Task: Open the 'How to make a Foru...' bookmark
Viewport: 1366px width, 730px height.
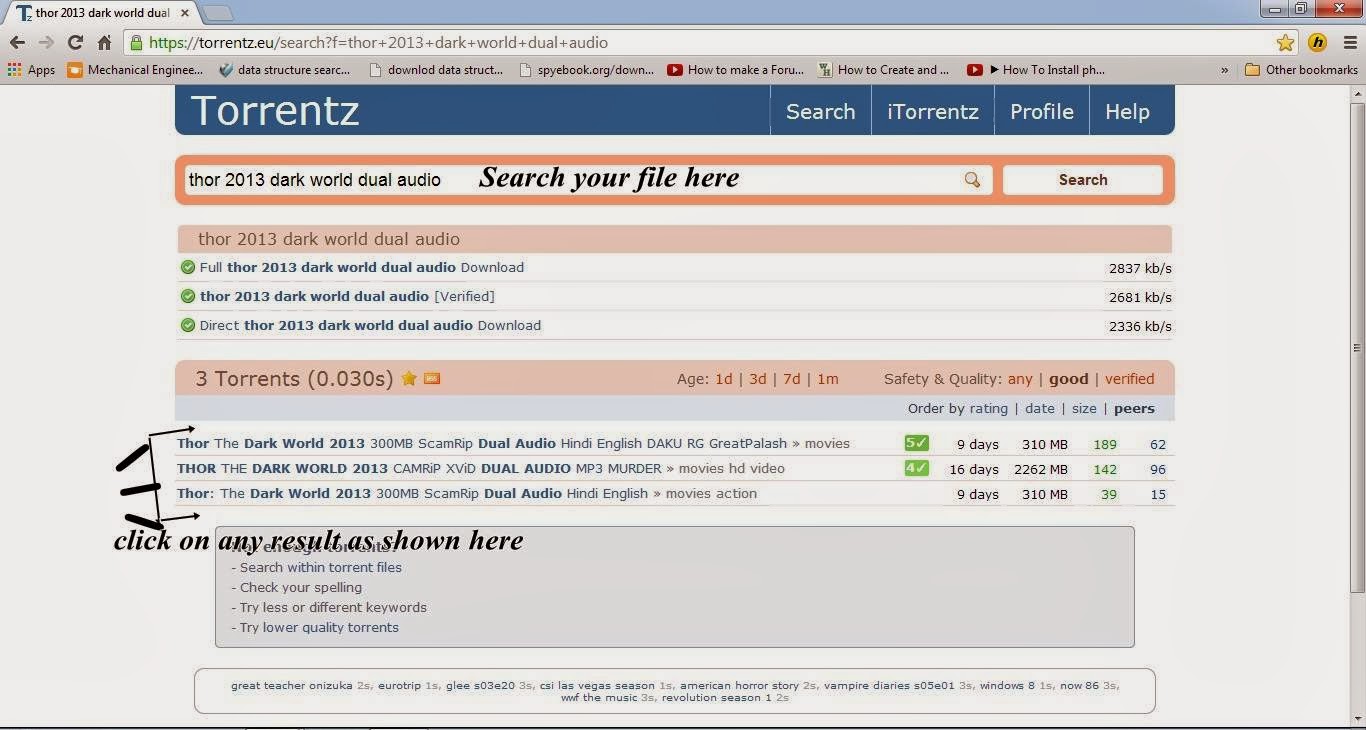Action: point(735,70)
